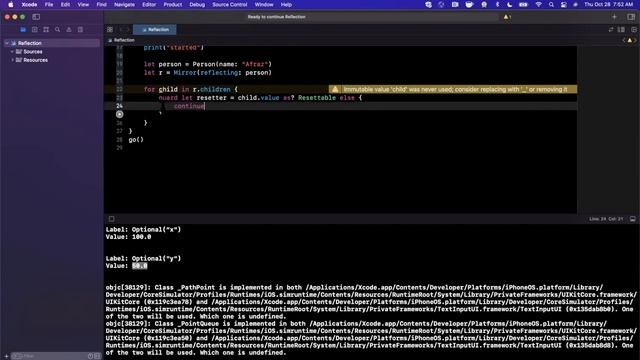Toggle the debug area stop/run square button
The height and width of the screenshot is (360, 640).
point(111,219)
